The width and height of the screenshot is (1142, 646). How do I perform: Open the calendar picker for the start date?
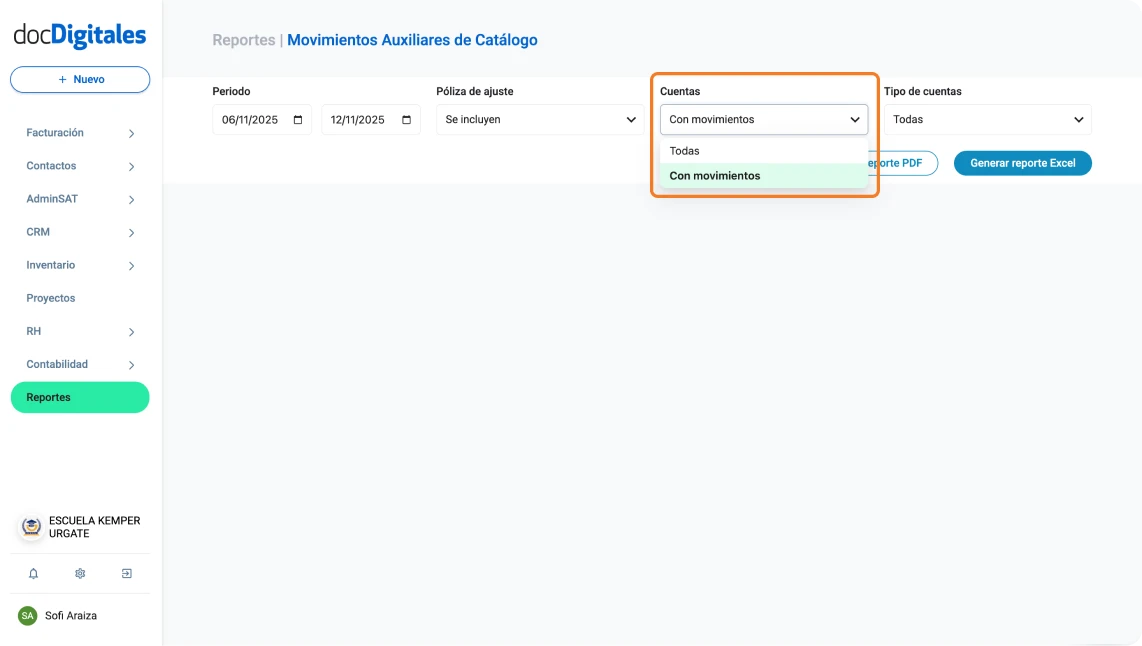tap(296, 118)
